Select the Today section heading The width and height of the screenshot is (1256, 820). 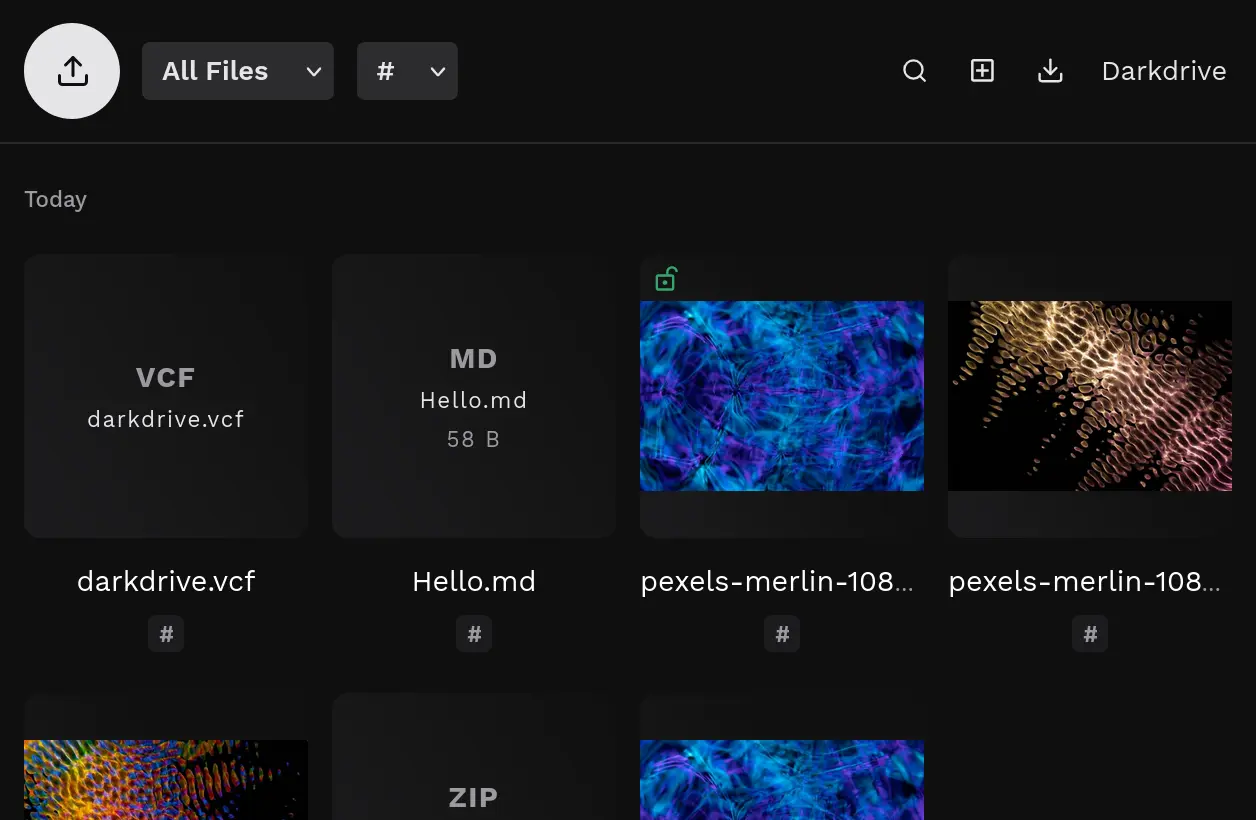click(x=55, y=199)
